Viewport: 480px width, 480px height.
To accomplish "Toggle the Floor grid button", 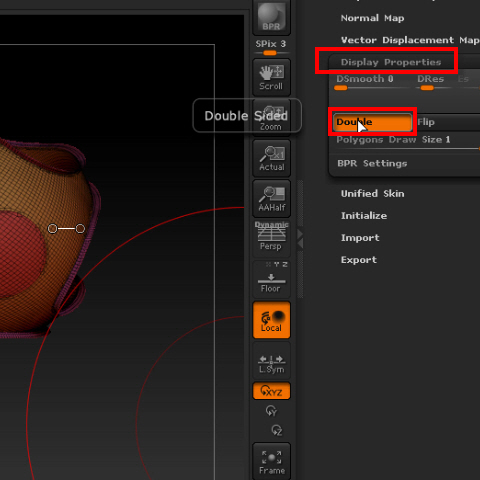I will 271,279.
